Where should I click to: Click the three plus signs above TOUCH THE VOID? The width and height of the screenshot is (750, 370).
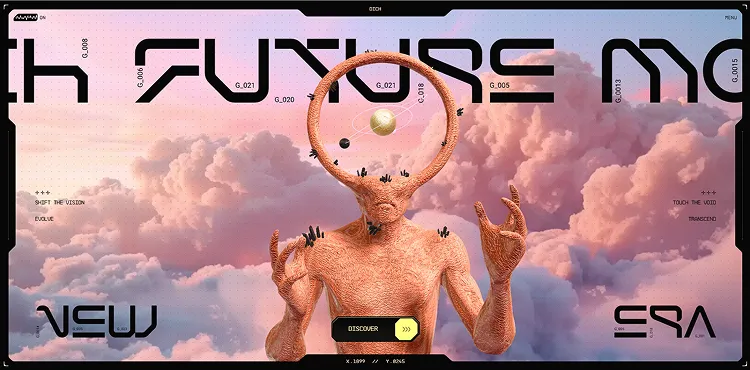pos(709,193)
